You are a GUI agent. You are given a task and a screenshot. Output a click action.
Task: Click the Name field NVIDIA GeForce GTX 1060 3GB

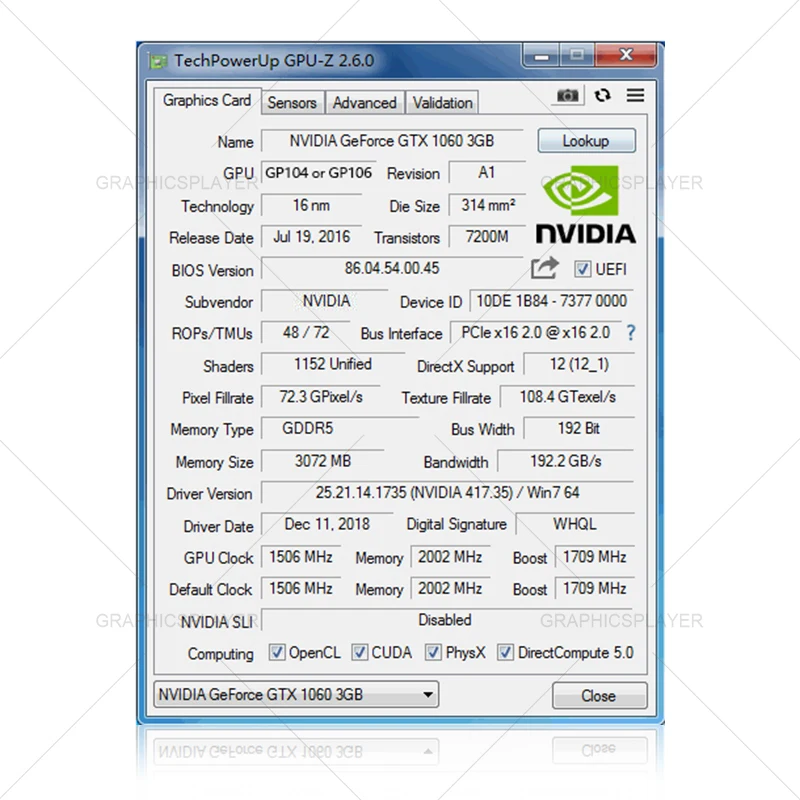coord(392,141)
